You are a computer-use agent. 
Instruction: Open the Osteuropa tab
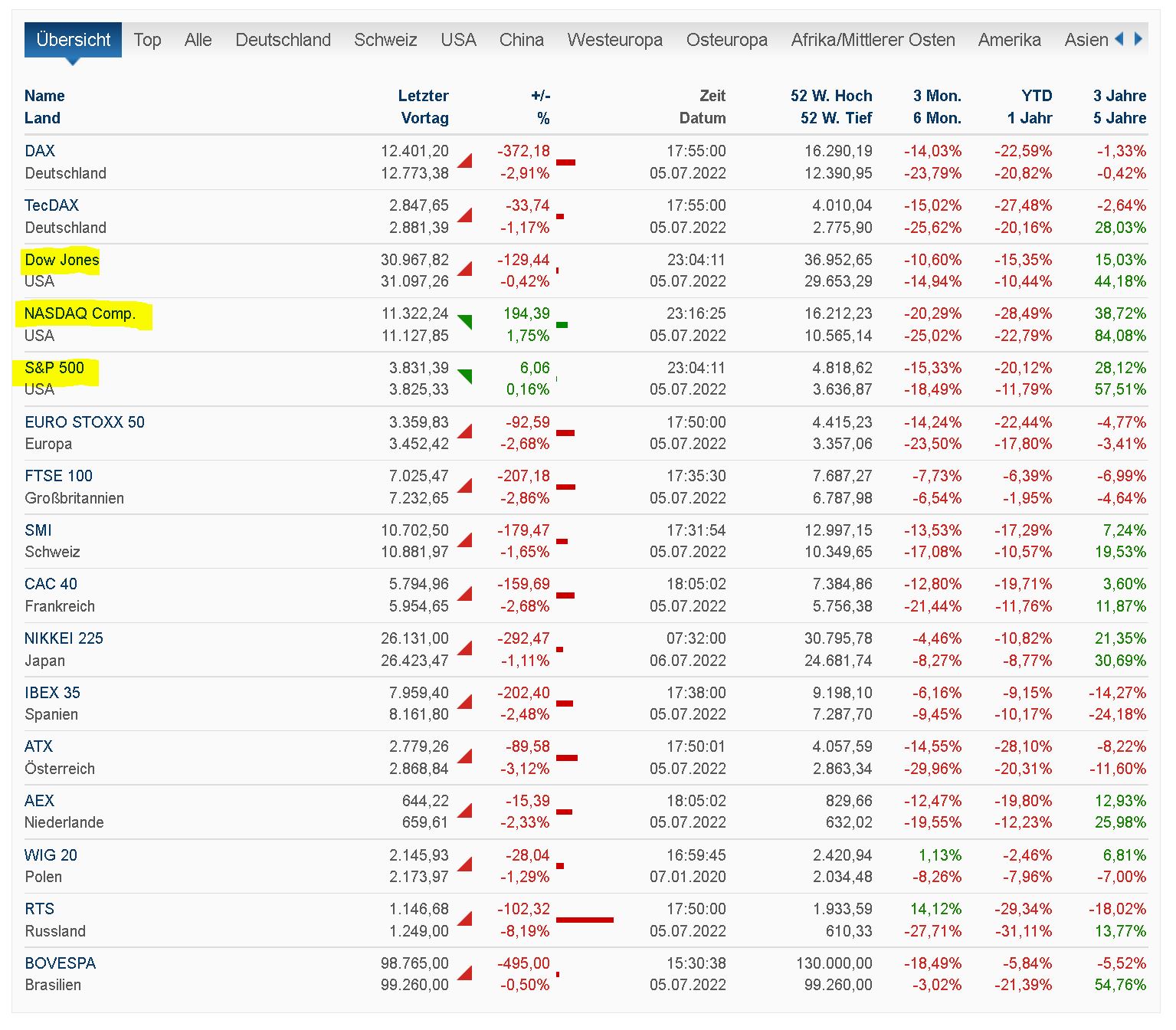[727, 40]
